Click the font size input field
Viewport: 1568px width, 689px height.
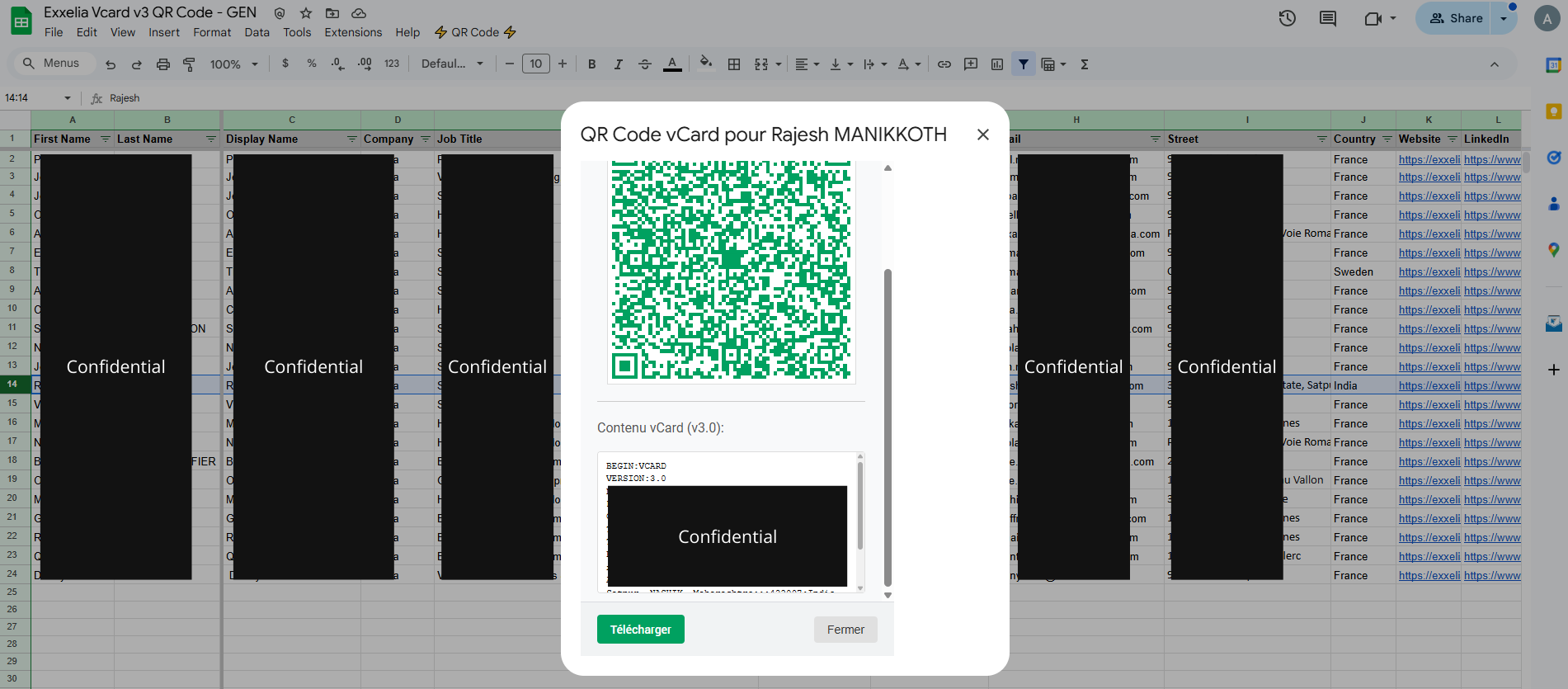tap(536, 64)
